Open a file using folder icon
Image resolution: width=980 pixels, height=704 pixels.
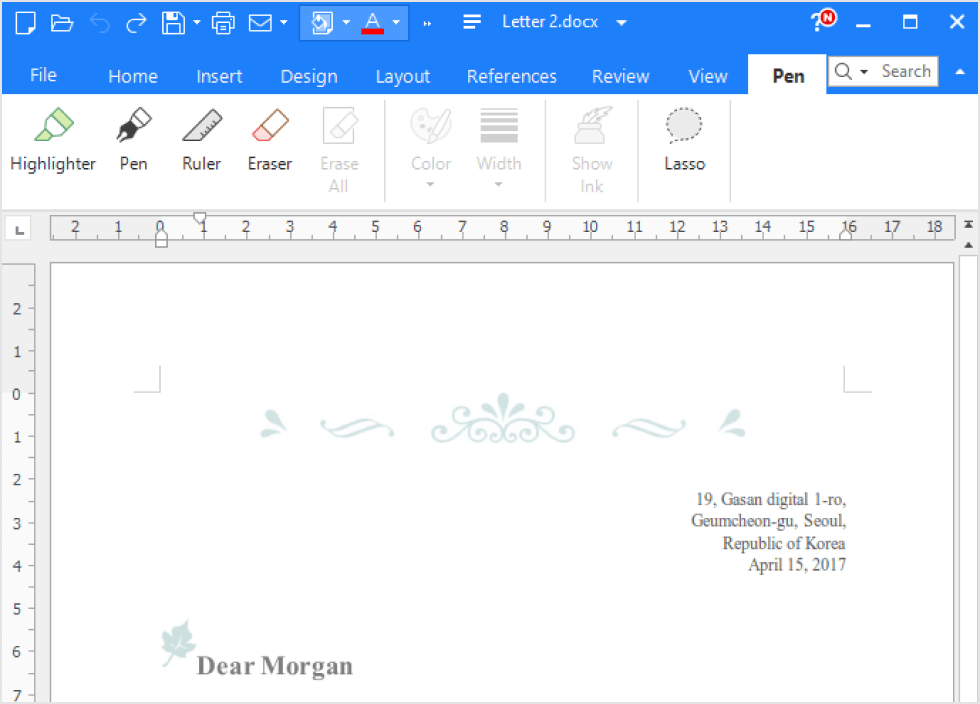[62, 22]
